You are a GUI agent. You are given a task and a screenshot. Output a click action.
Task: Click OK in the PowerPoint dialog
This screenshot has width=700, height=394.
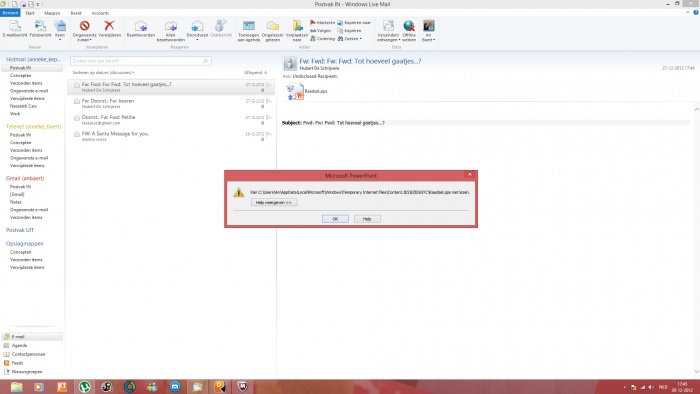point(335,219)
